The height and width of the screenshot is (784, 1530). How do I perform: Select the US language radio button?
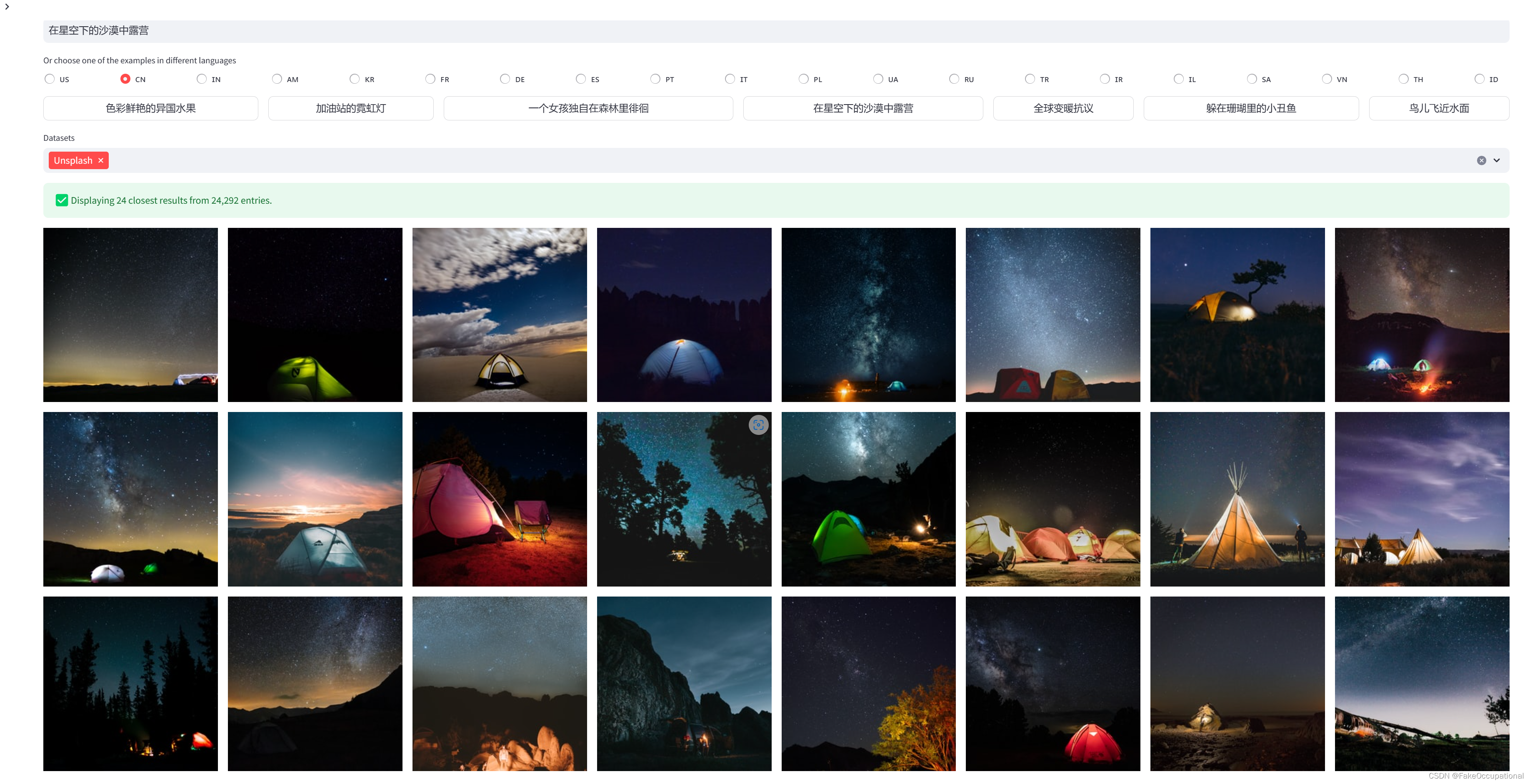(50, 79)
